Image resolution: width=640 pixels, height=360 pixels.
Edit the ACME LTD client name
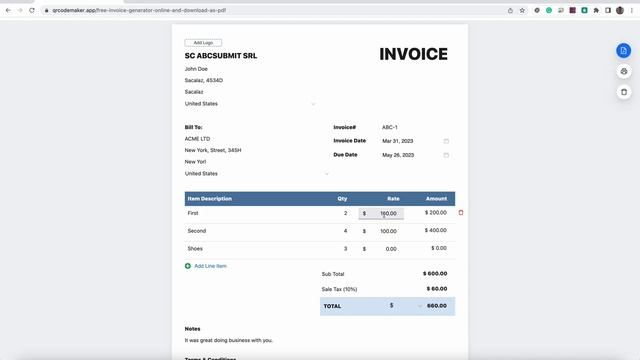pos(198,139)
